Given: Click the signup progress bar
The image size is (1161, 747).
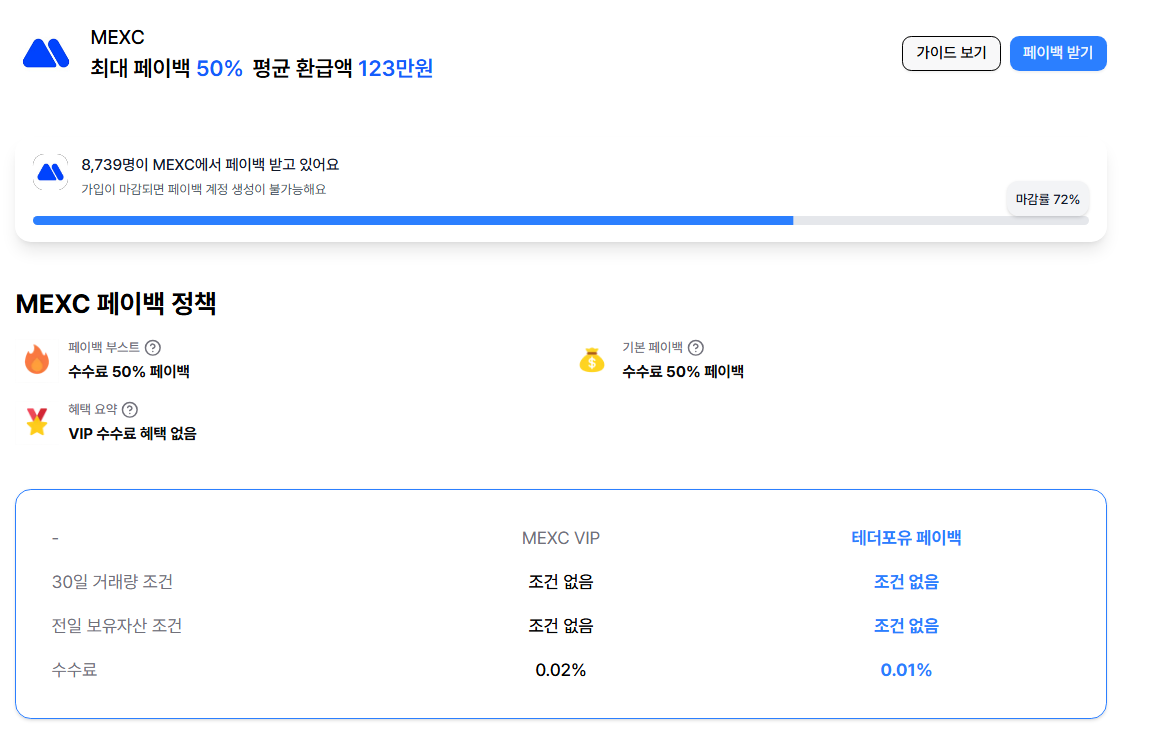Looking at the screenshot, I should click(561, 221).
